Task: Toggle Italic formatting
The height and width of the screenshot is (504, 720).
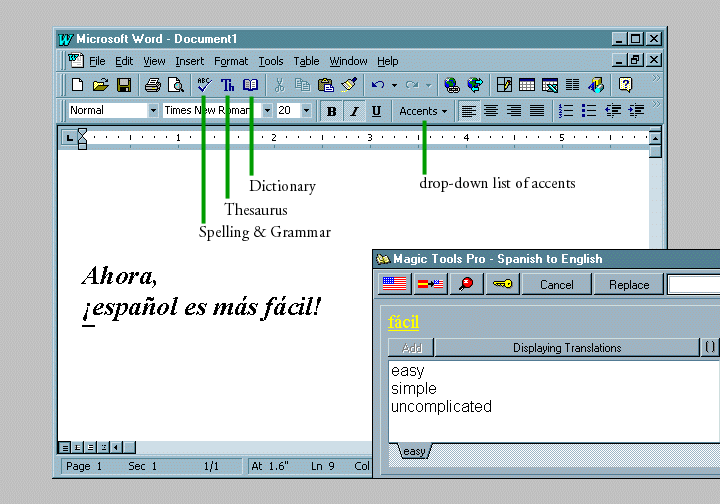Action: (354, 111)
